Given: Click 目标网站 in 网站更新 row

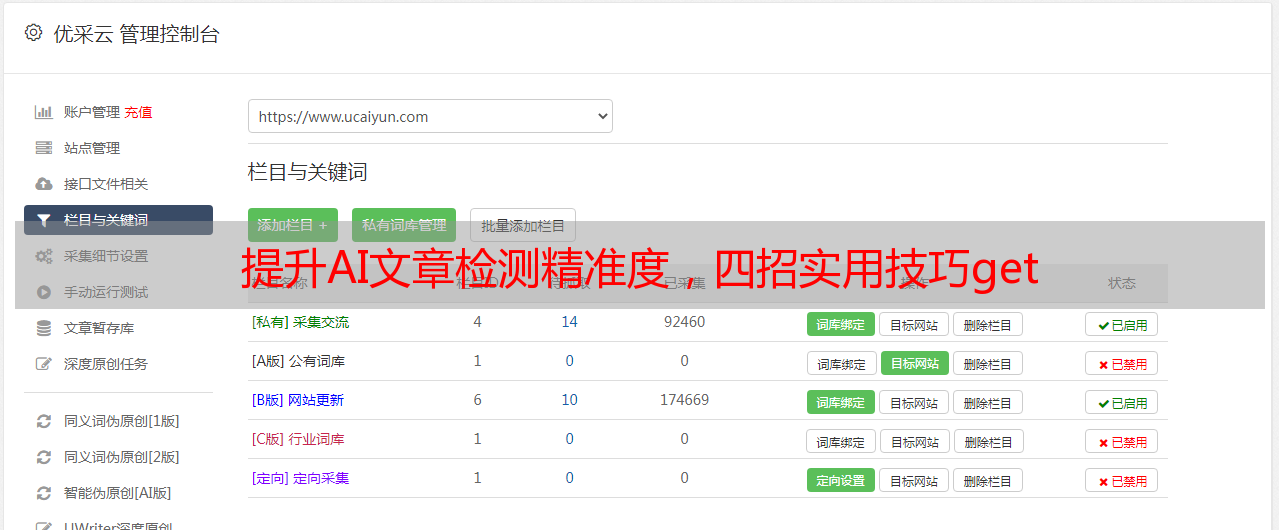Looking at the screenshot, I should pos(914,402).
